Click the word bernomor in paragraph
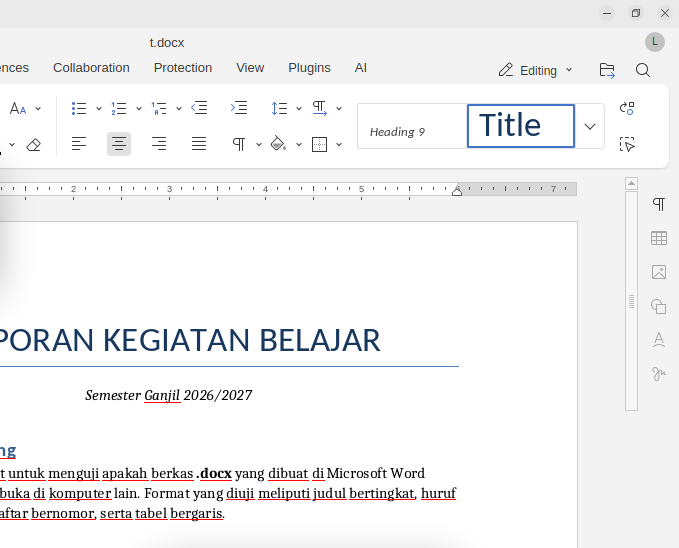The width and height of the screenshot is (679, 548). (x=64, y=513)
